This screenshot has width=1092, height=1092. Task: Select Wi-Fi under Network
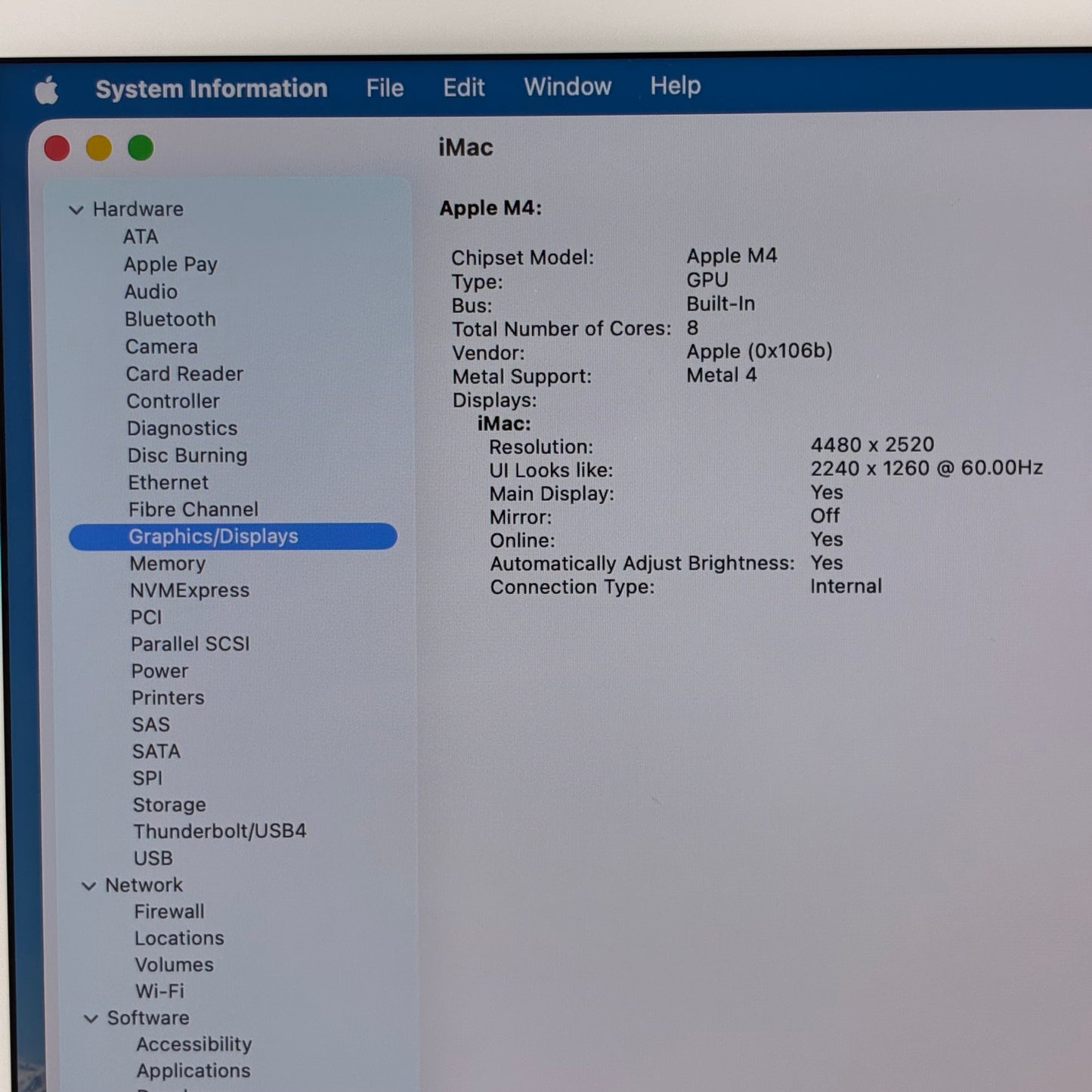[159, 991]
